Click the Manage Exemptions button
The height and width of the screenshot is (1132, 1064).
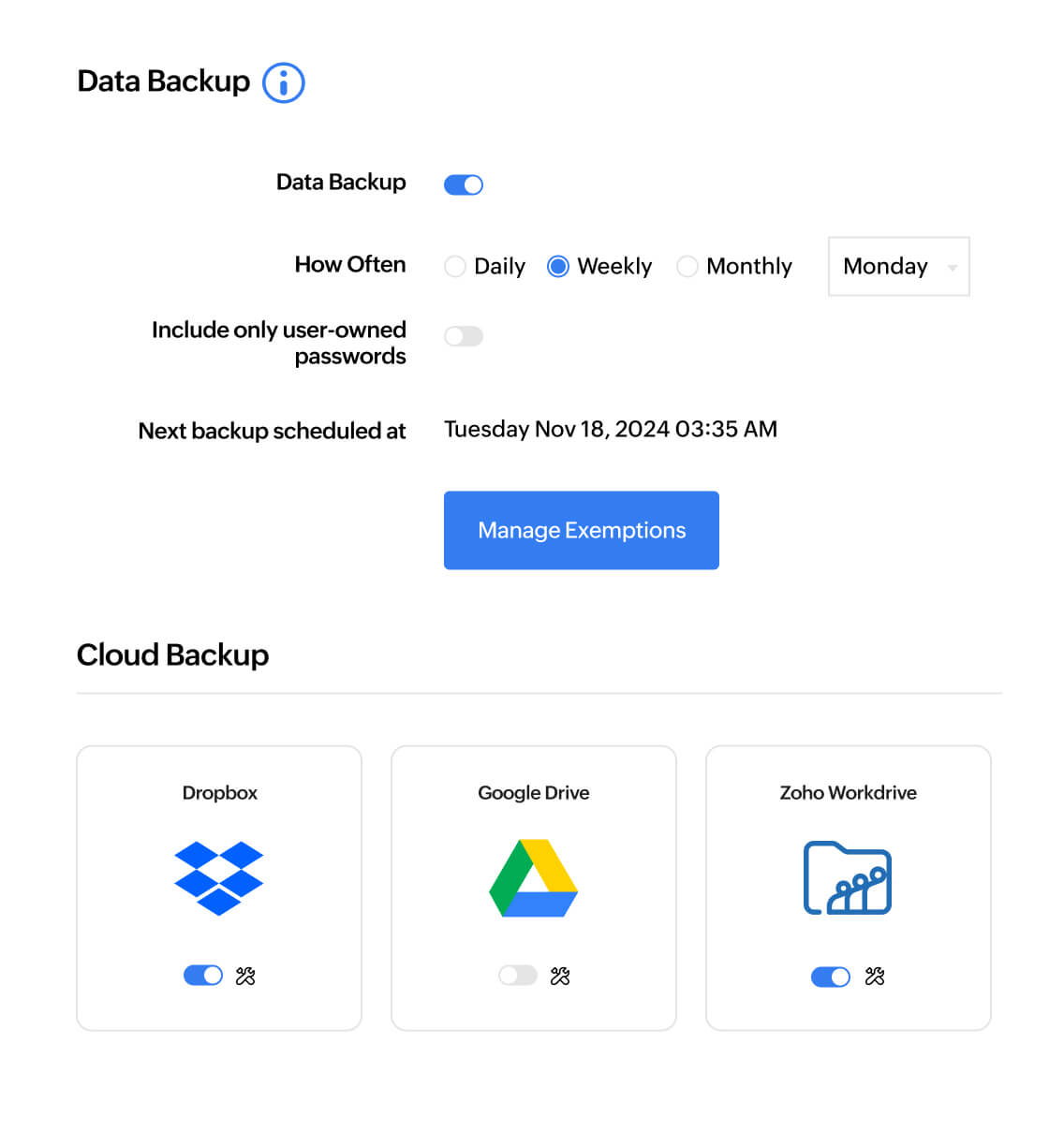[x=581, y=530]
